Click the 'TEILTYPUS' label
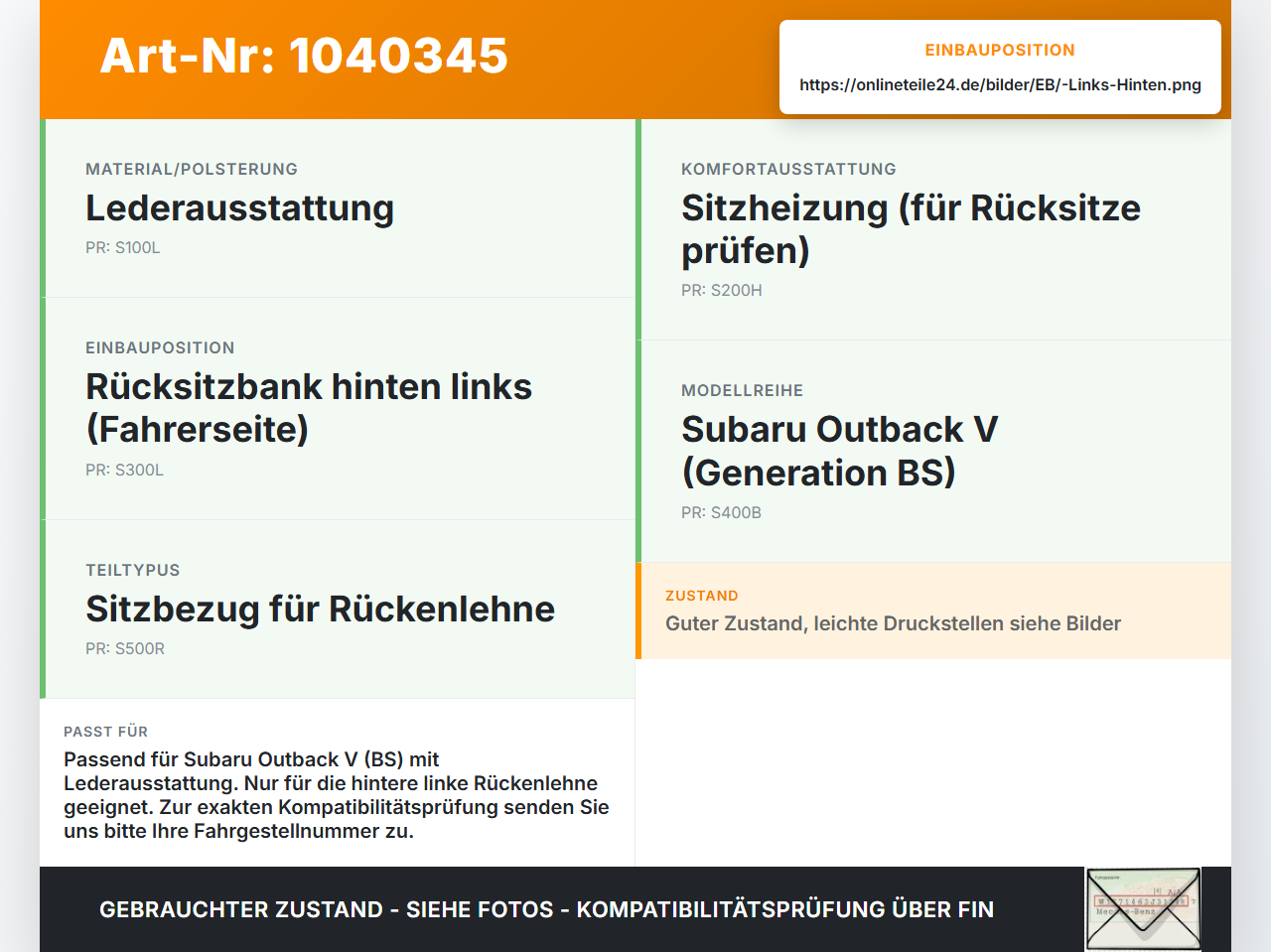1271x952 pixels. click(133, 570)
